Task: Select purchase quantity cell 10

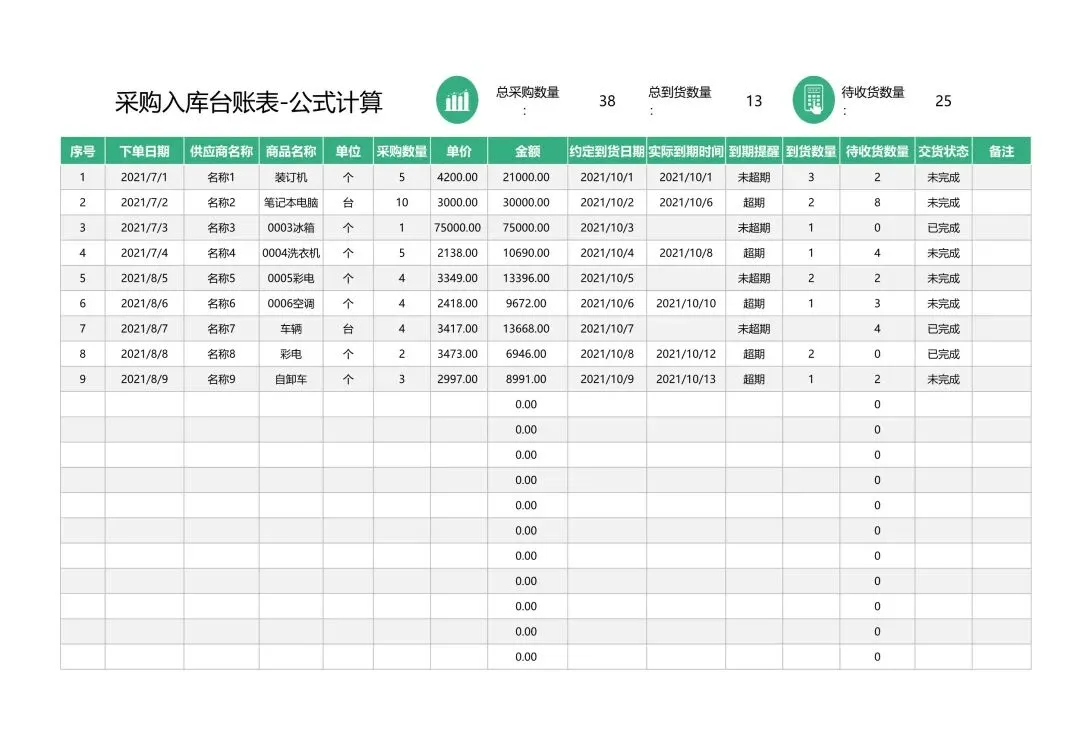Action: pyautogui.click(x=402, y=202)
